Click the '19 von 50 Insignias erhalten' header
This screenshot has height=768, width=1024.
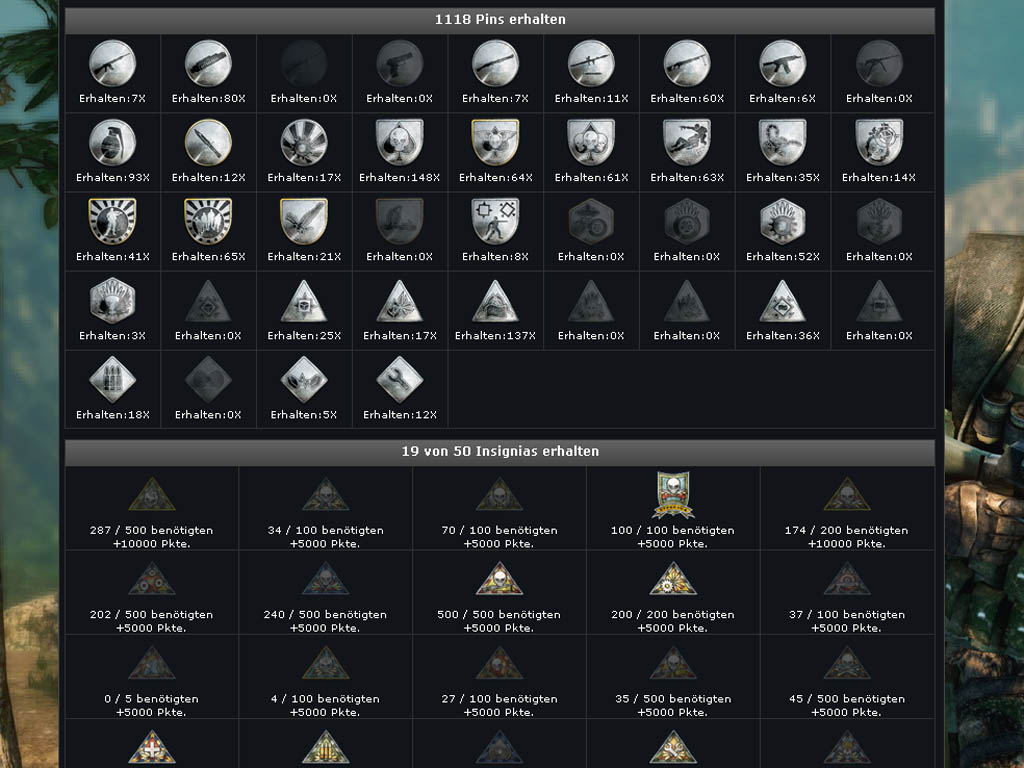point(500,452)
